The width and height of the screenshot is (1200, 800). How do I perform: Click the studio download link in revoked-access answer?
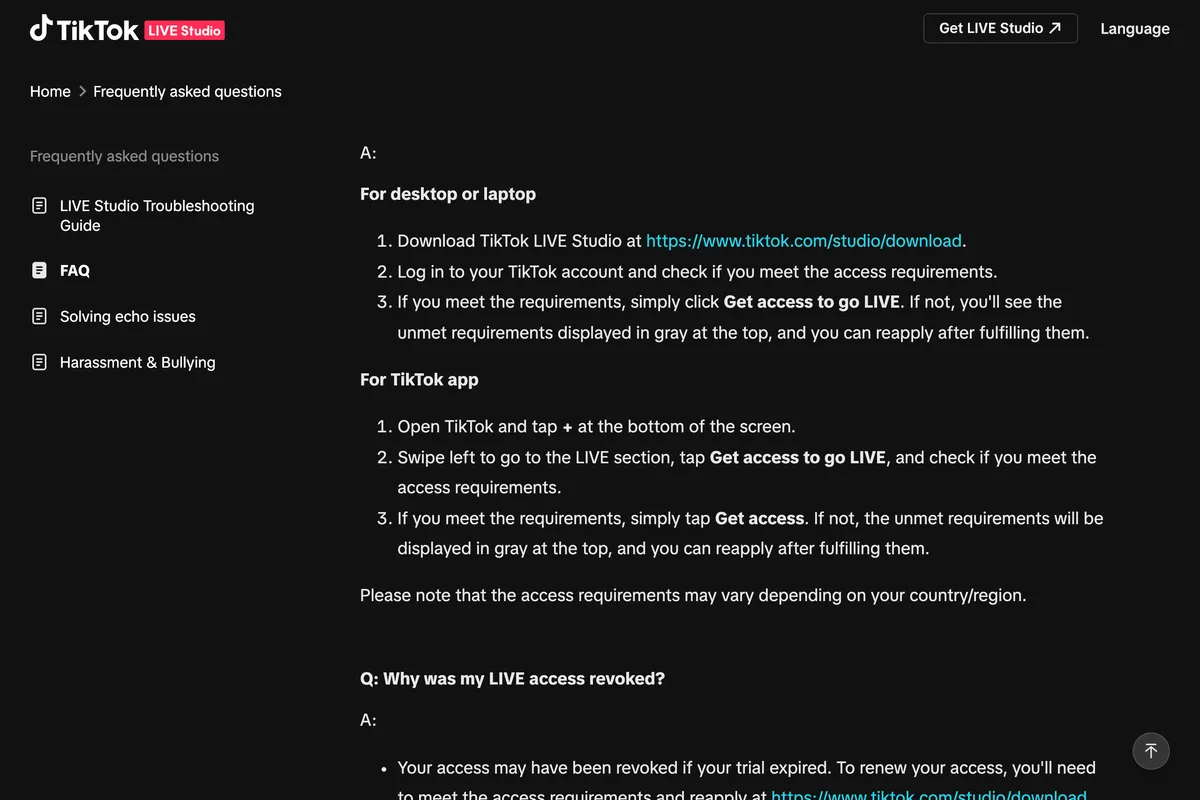(x=929, y=795)
